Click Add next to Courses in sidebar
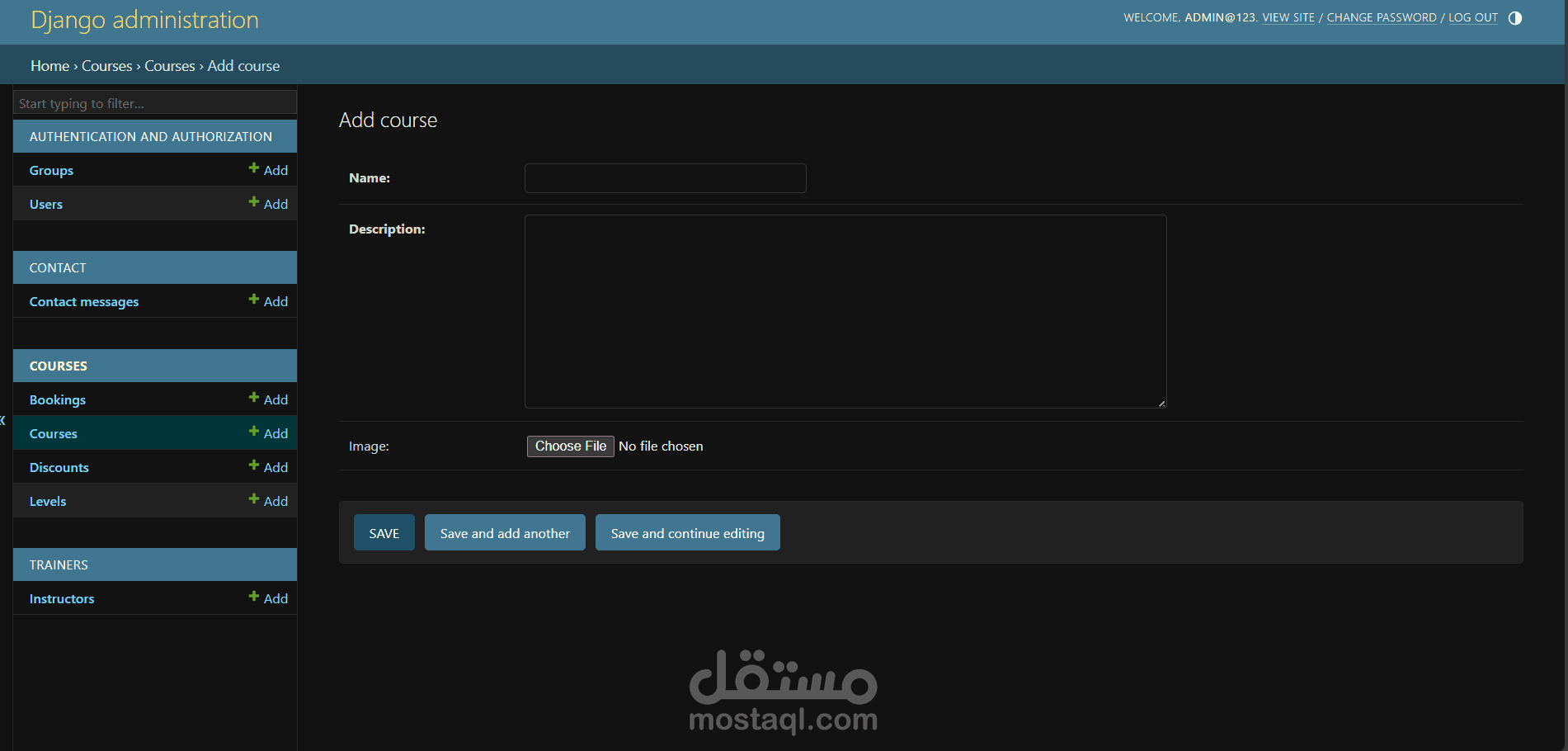The height and width of the screenshot is (751, 1568). point(269,433)
